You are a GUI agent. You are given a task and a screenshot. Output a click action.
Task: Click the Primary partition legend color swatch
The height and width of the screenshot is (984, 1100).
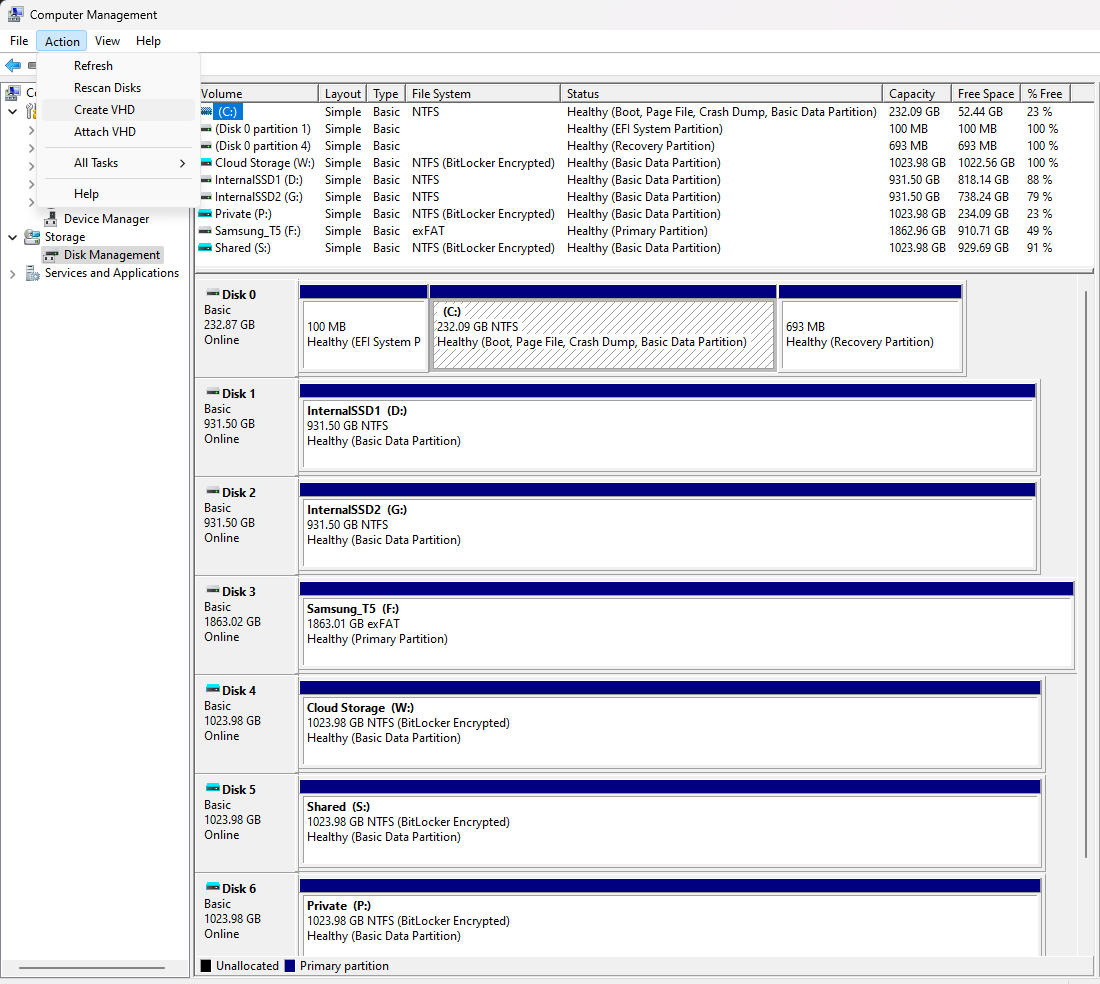click(290, 966)
